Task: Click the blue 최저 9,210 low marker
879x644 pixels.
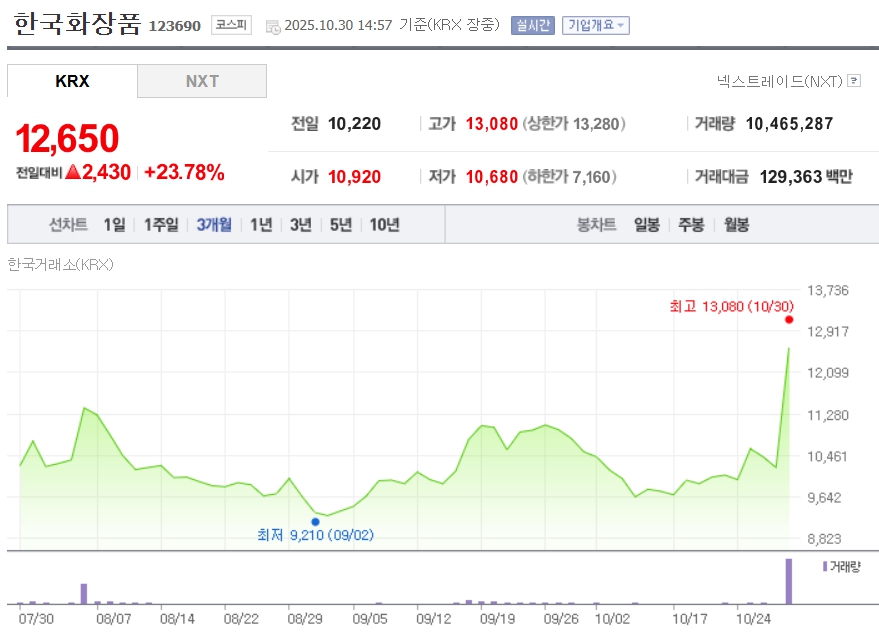Action: [x=316, y=521]
